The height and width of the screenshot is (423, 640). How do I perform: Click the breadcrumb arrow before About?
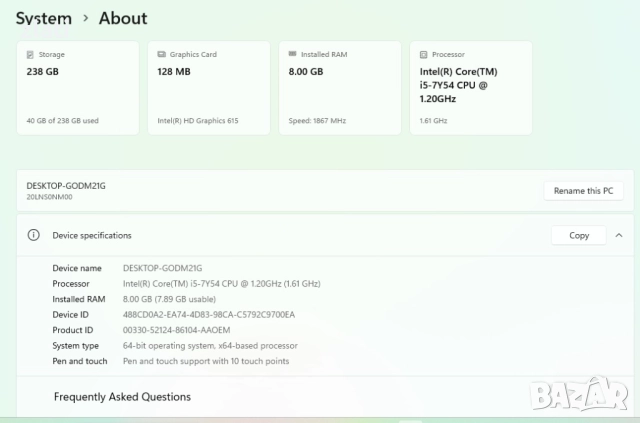(85, 18)
